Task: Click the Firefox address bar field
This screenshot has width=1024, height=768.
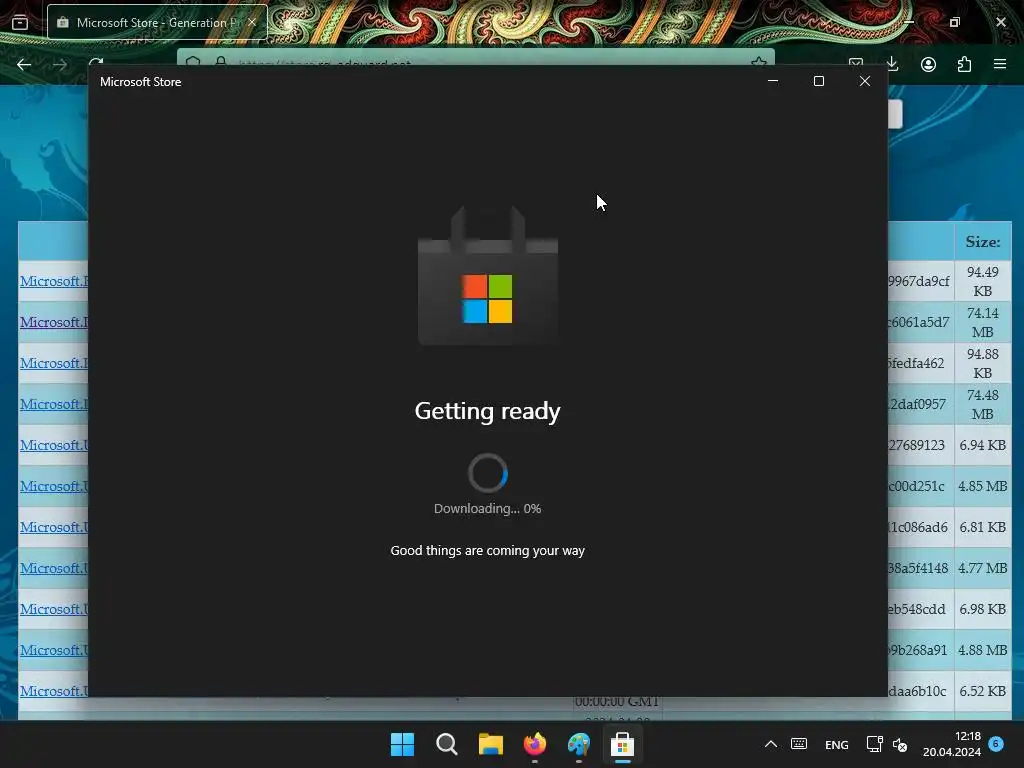Action: pos(475,58)
